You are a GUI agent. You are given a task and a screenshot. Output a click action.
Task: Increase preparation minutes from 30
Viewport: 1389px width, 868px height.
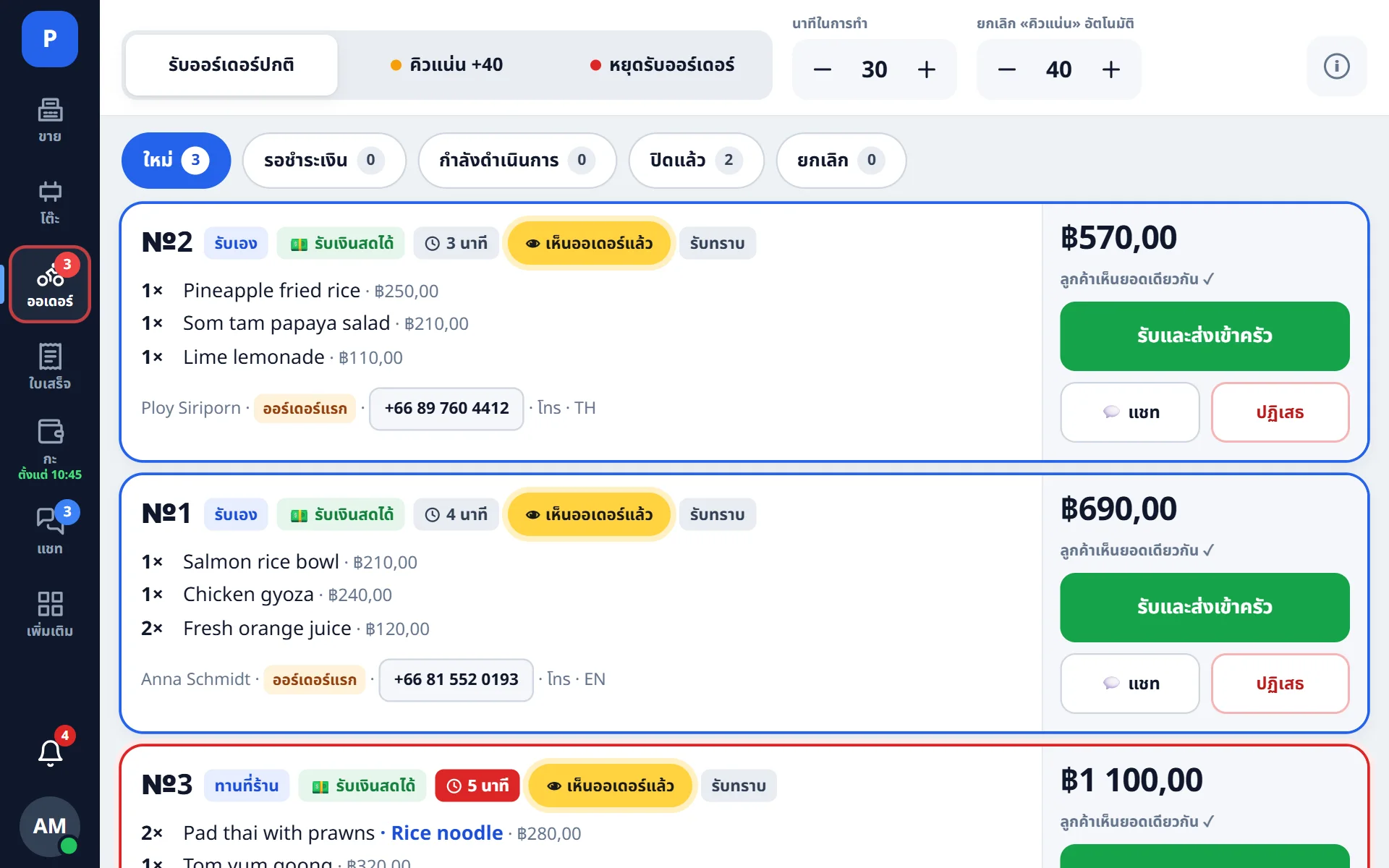[x=927, y=69]
